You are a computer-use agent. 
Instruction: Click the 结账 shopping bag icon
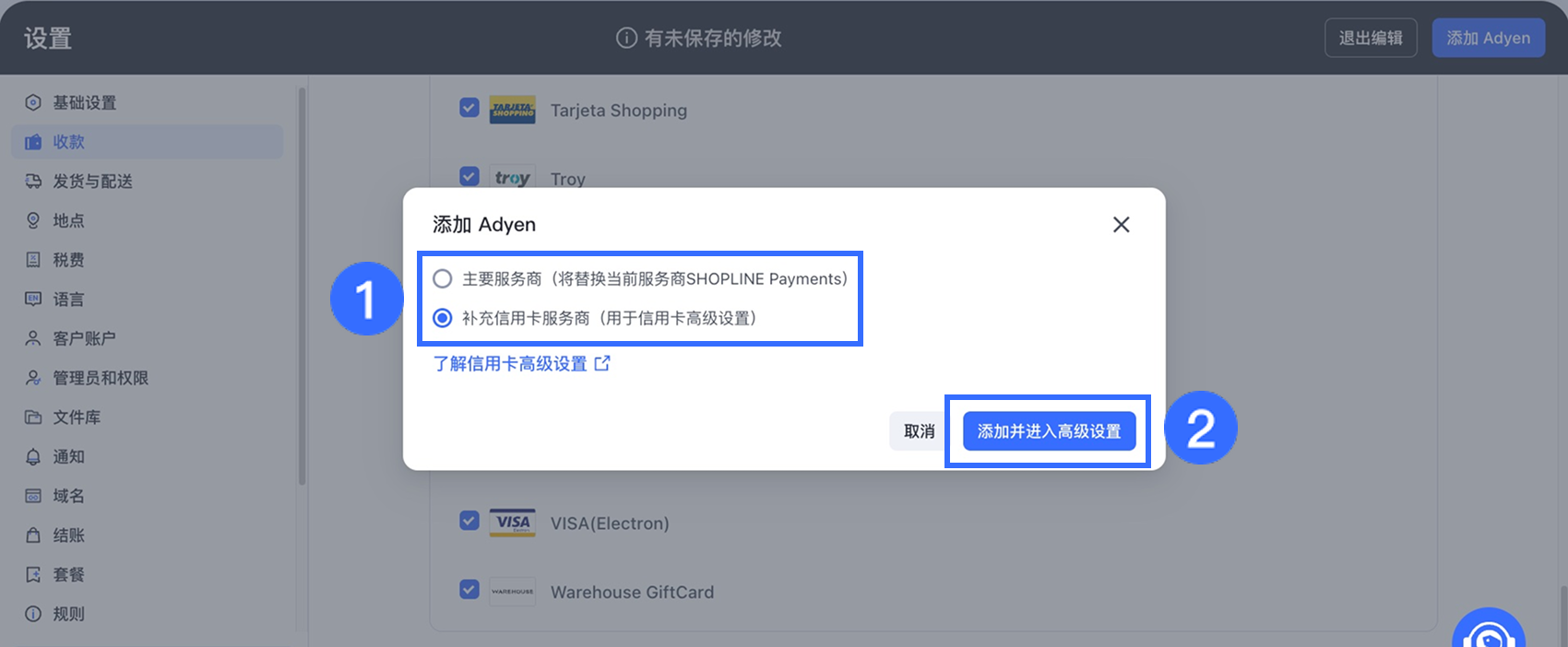33,535
